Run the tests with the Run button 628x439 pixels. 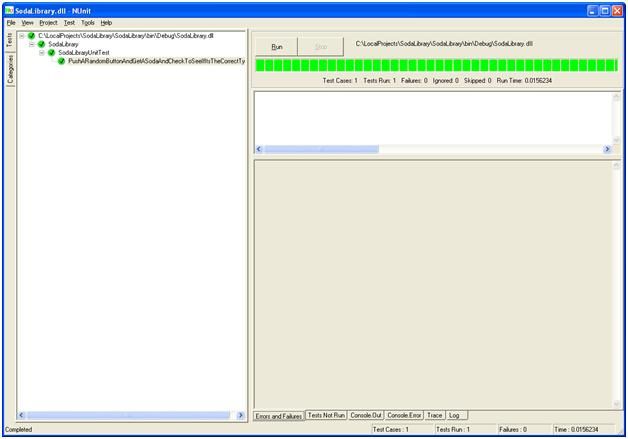[x=277, y=47]
